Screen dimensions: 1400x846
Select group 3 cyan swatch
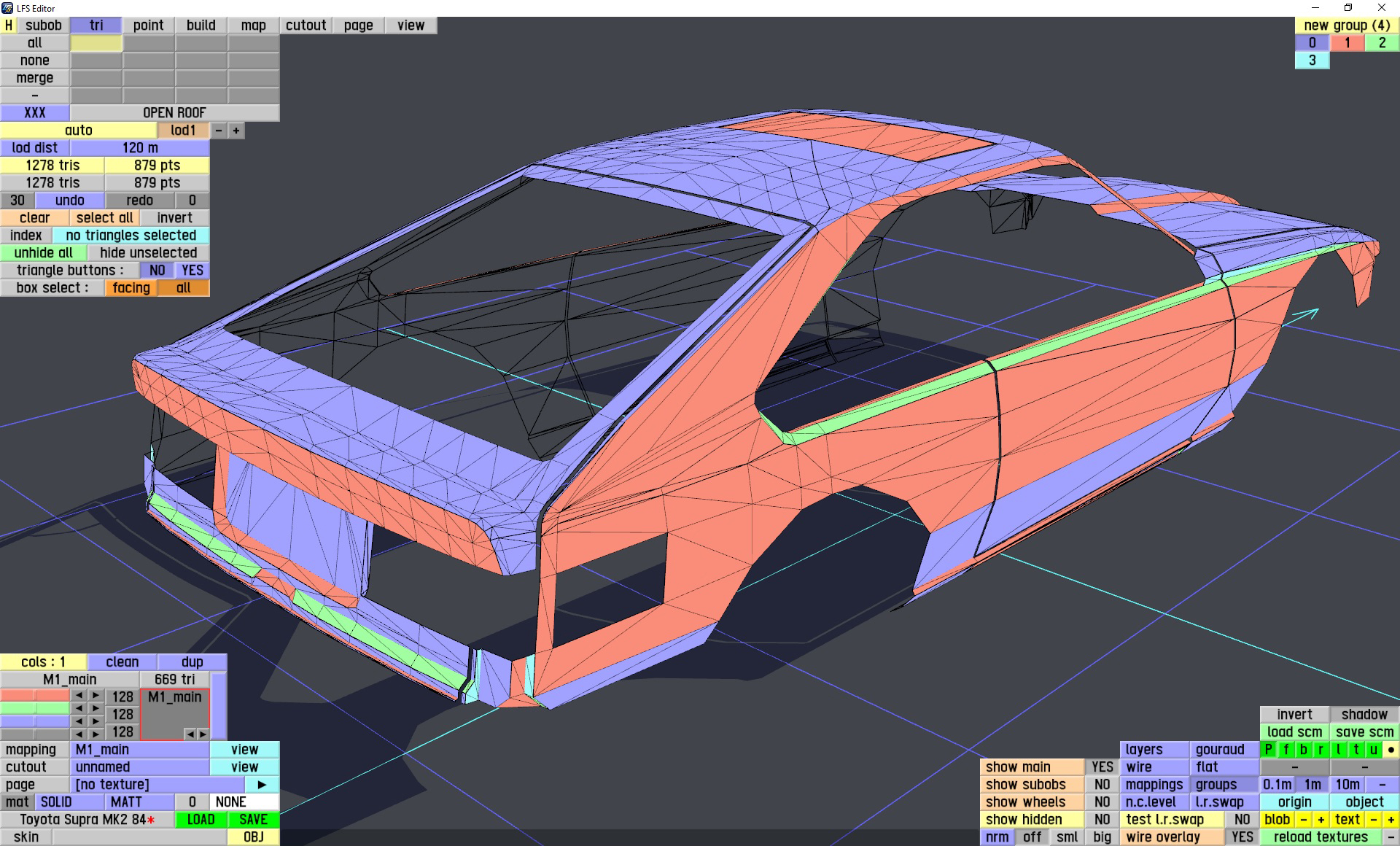pyautogui.click(x=1312, y=61)
